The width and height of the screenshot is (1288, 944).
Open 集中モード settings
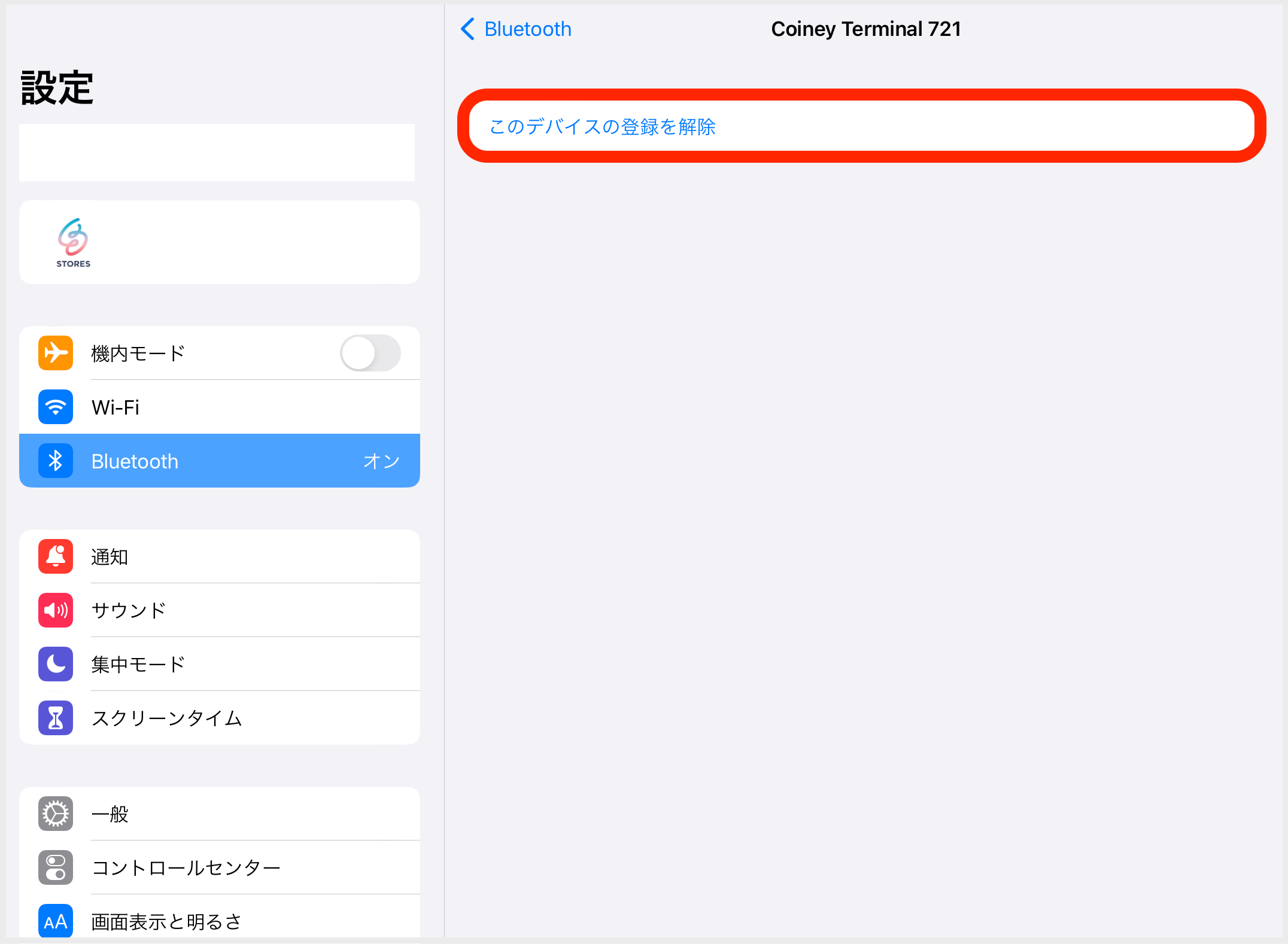click(x=220, y=664)
